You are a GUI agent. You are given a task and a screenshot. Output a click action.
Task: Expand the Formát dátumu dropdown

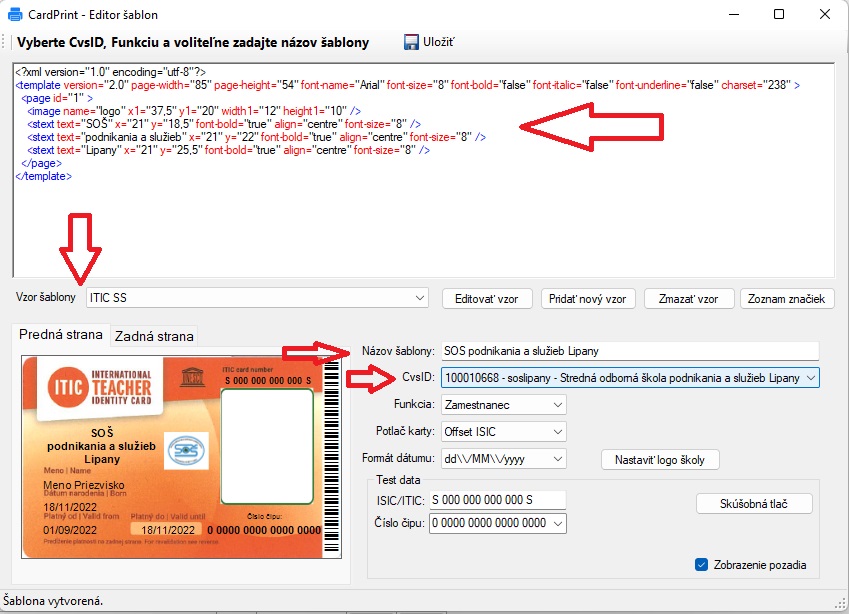coord(557,459)
